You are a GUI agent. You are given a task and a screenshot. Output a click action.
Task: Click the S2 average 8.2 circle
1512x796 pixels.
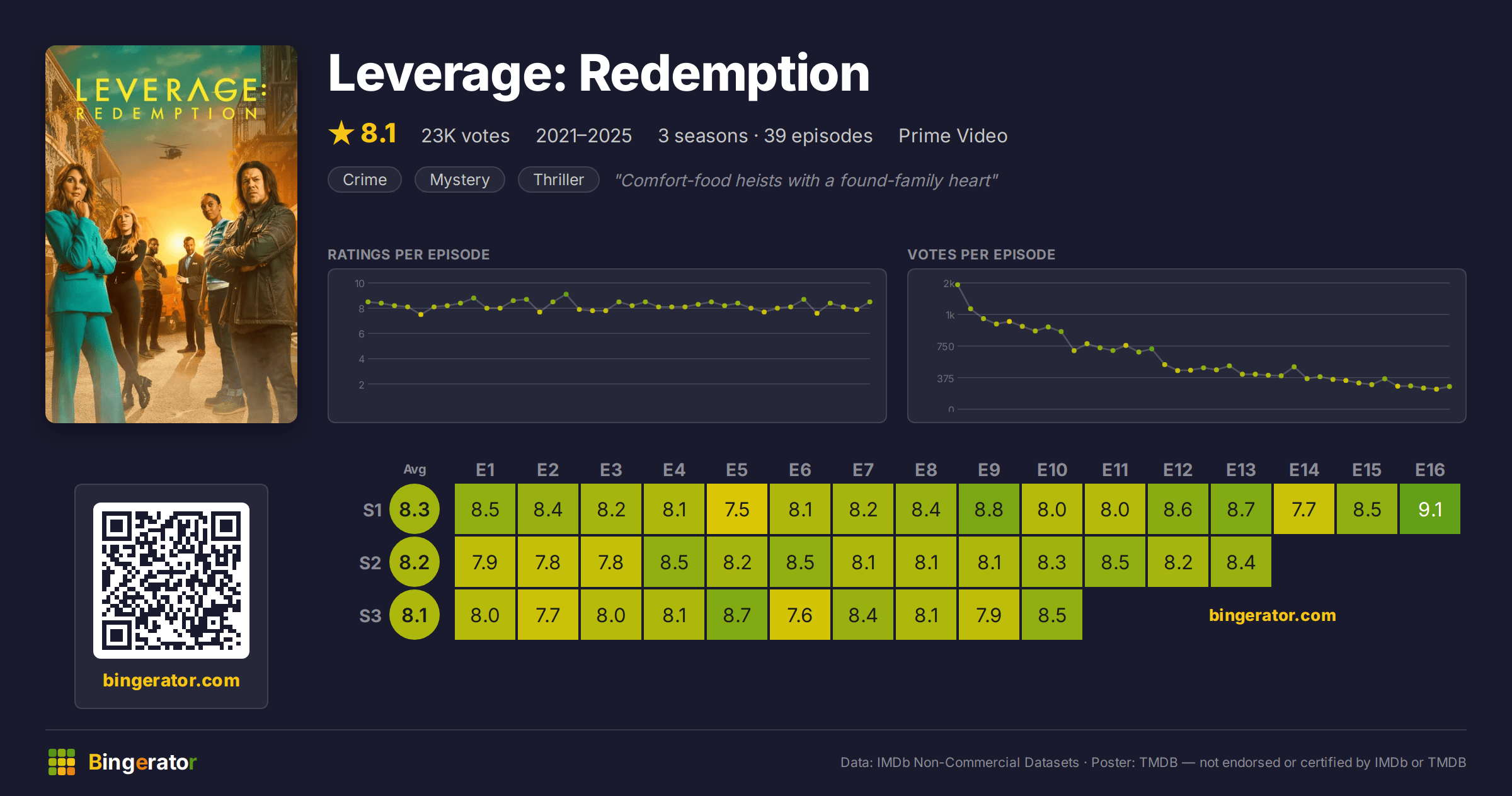[x=415, y=562]
